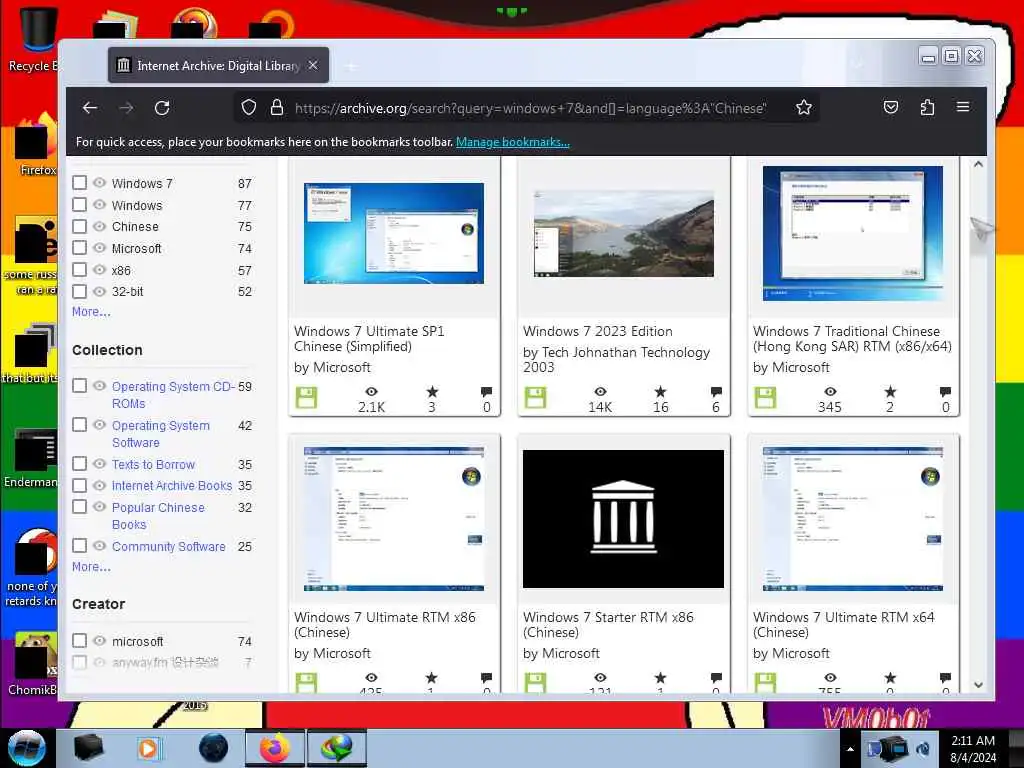1024x768 pixels.
Task: Select the Internet Archive: Digital Library tab
Action: pyautogui.click(x=219, y=65)
